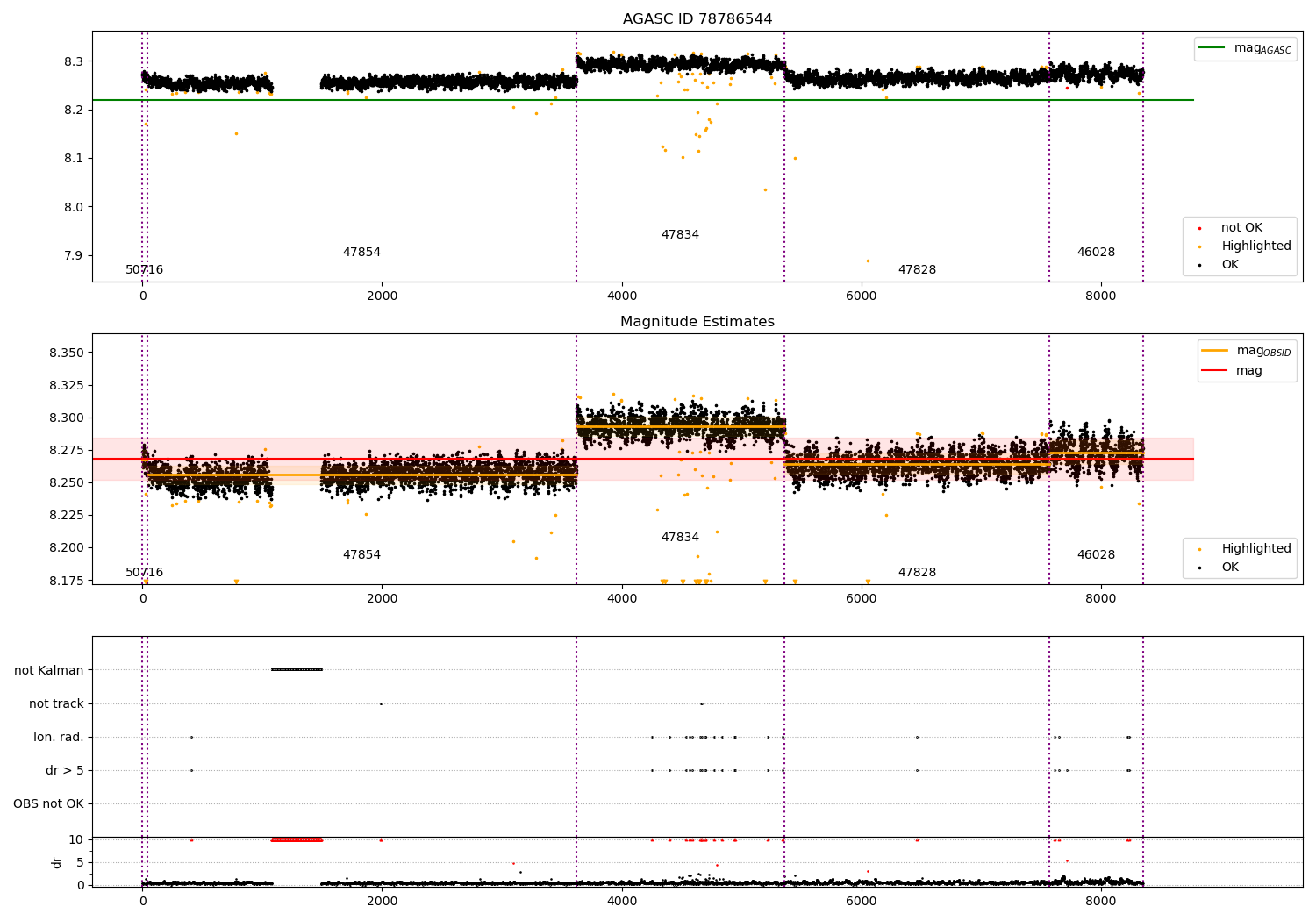Click the '8.300' y-axis tick label
Viewport: 1316px width, 921px height.
[67, 418]
